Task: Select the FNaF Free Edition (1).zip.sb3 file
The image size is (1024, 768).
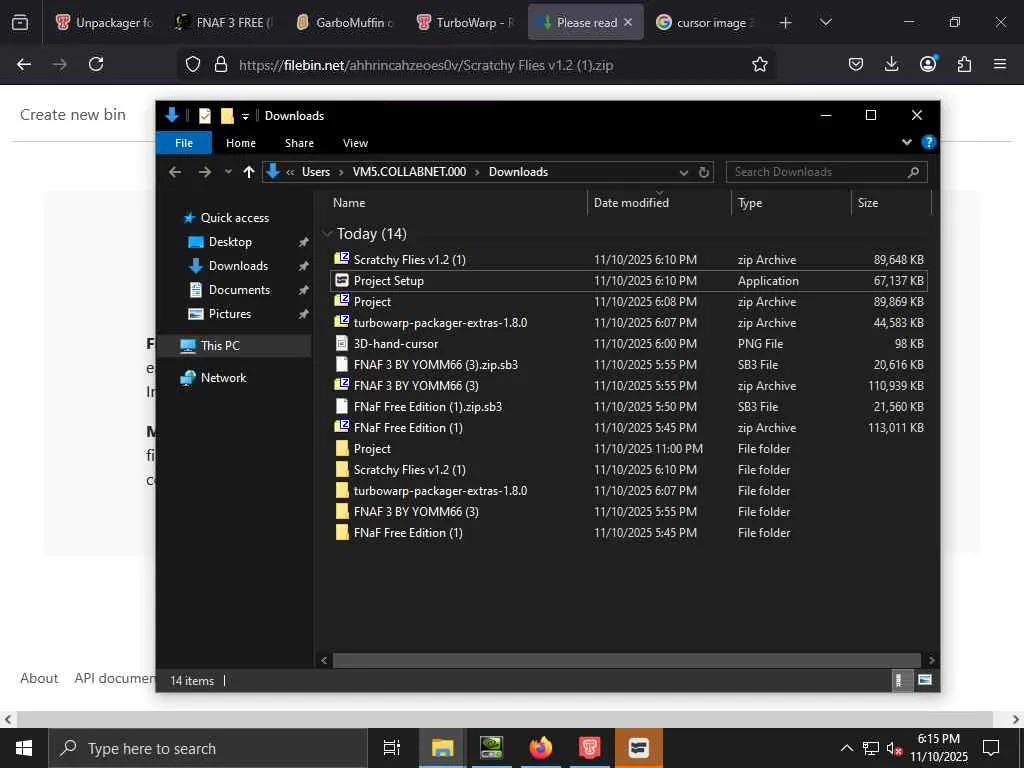Action: (428, 406)
